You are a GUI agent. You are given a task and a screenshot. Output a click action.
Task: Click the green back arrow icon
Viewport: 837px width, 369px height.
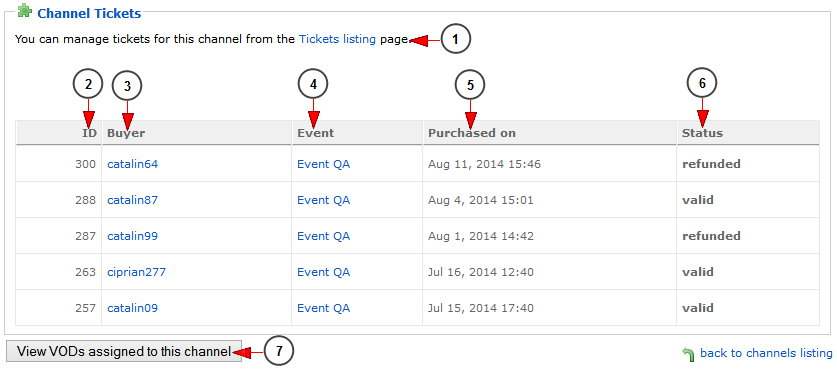[x=689, y=354]
